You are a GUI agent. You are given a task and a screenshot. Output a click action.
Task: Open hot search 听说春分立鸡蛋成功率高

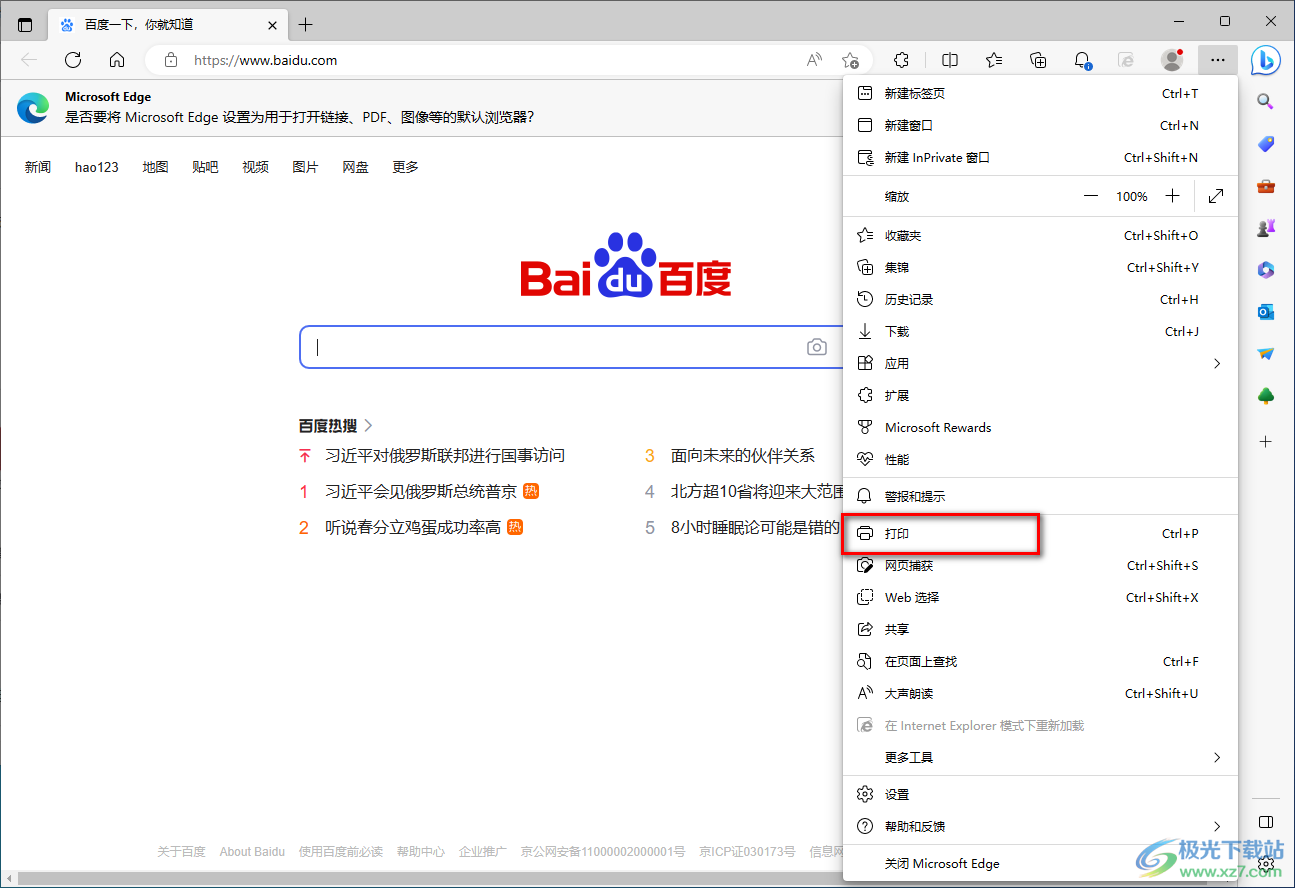413,527
